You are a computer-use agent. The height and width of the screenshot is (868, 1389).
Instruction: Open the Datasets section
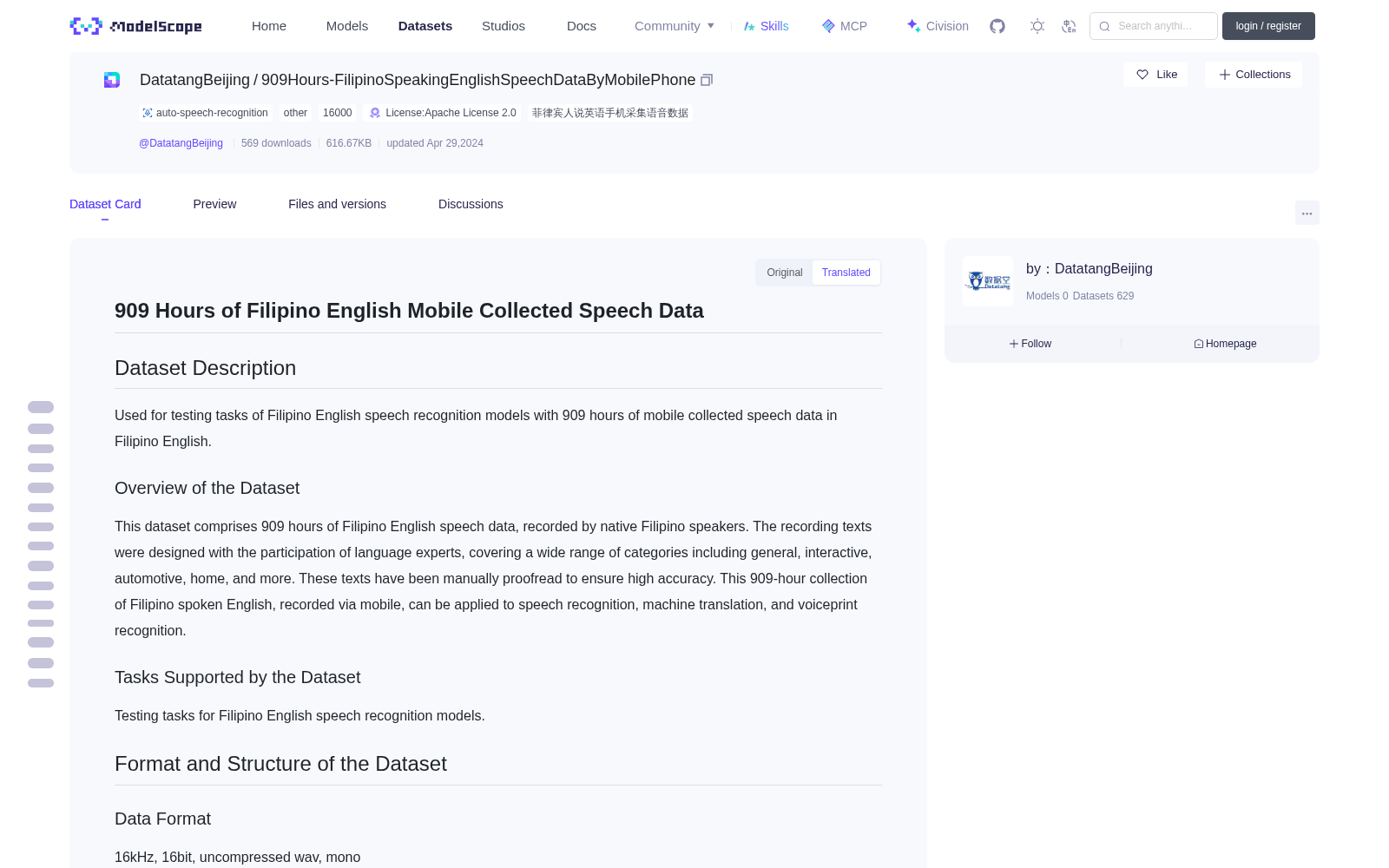[425, 26]
